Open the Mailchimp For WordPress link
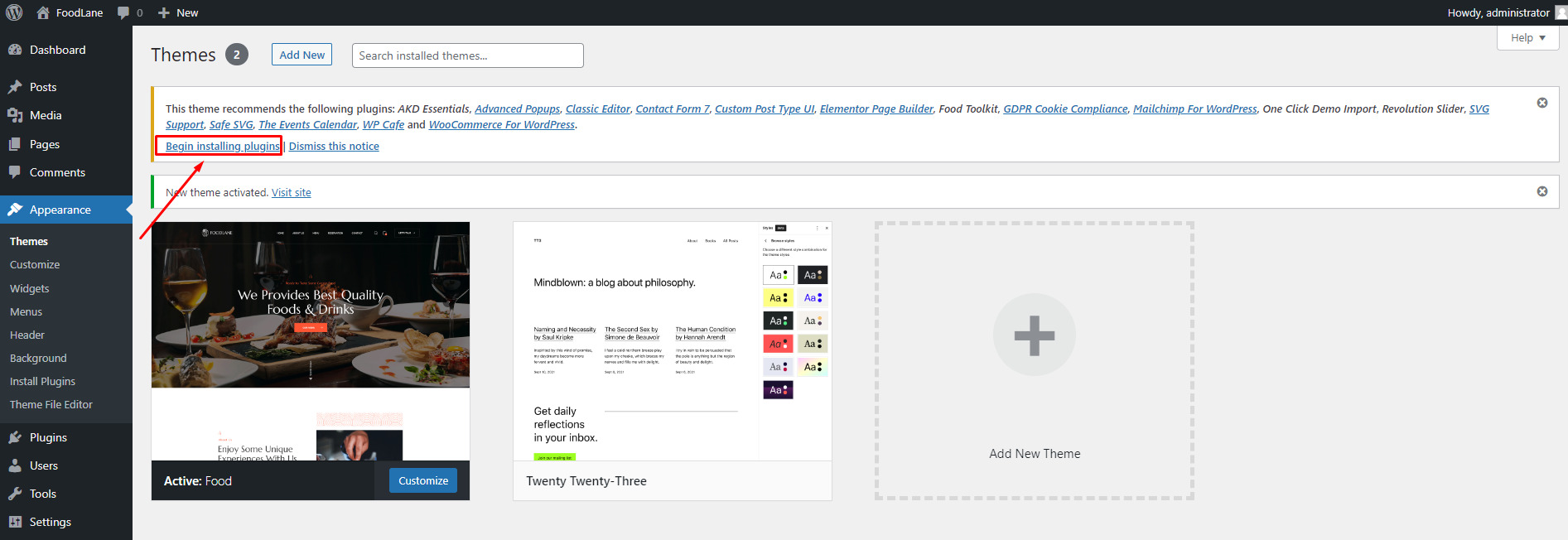The height and width of the screenshot is (540, 1568). point(1195,108)
